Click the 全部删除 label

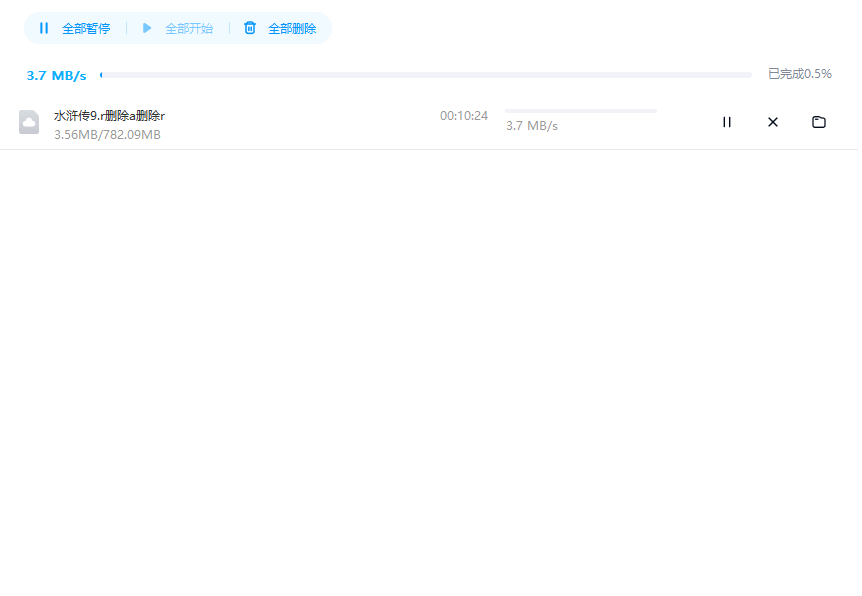pyautogui.click(x=292, y=29)
